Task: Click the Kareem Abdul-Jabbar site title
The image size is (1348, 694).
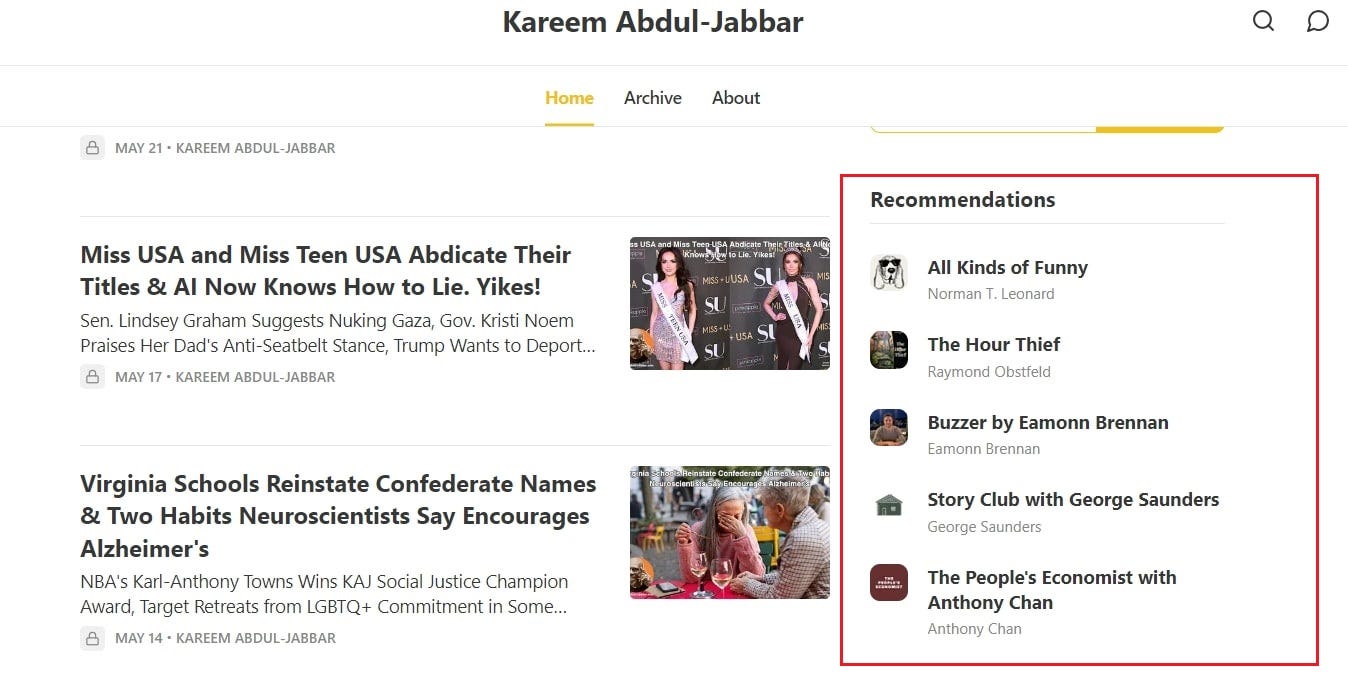Action: tap(653, 22)
